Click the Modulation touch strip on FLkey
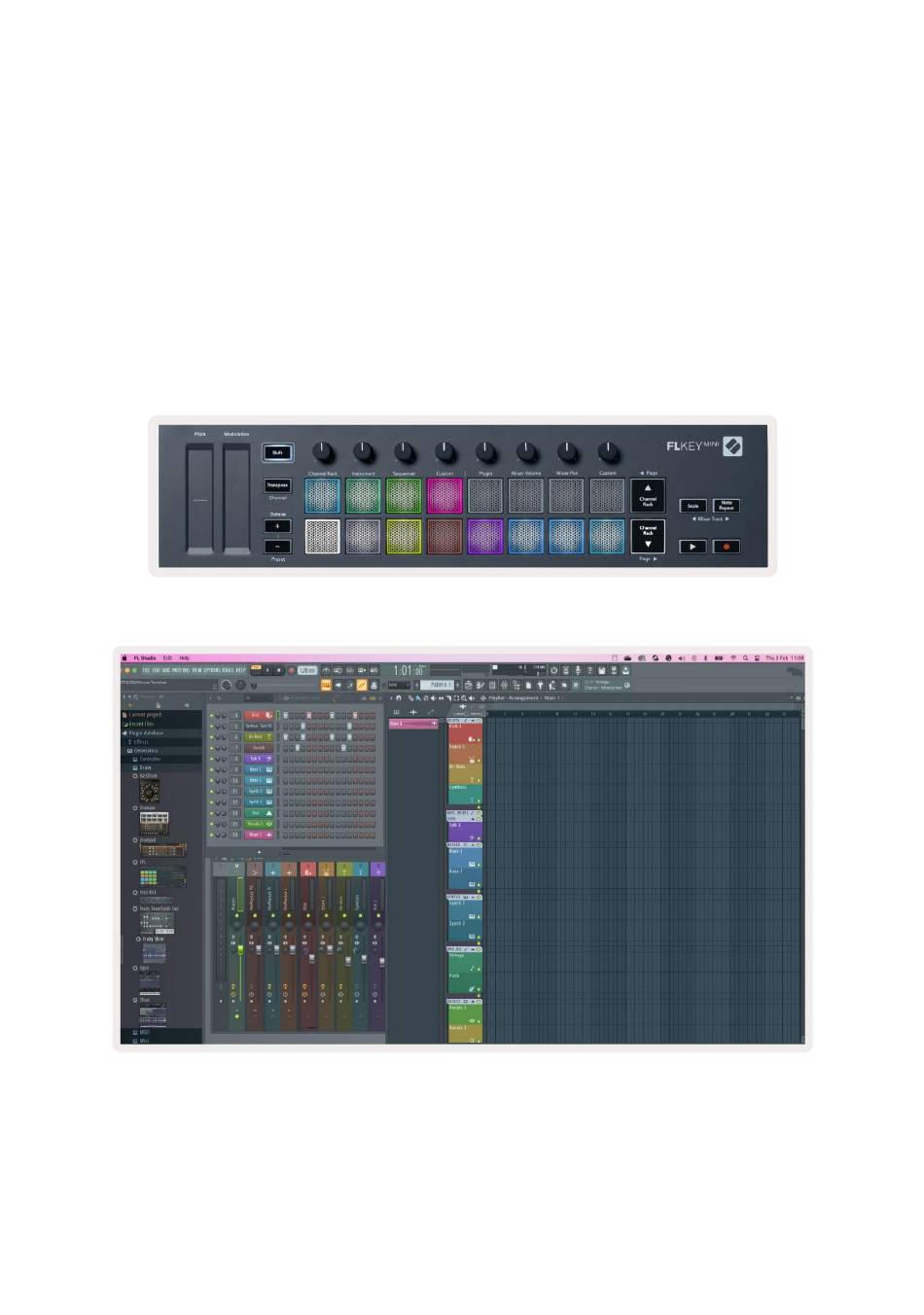The image size is (924, 1315). point(236,500)
